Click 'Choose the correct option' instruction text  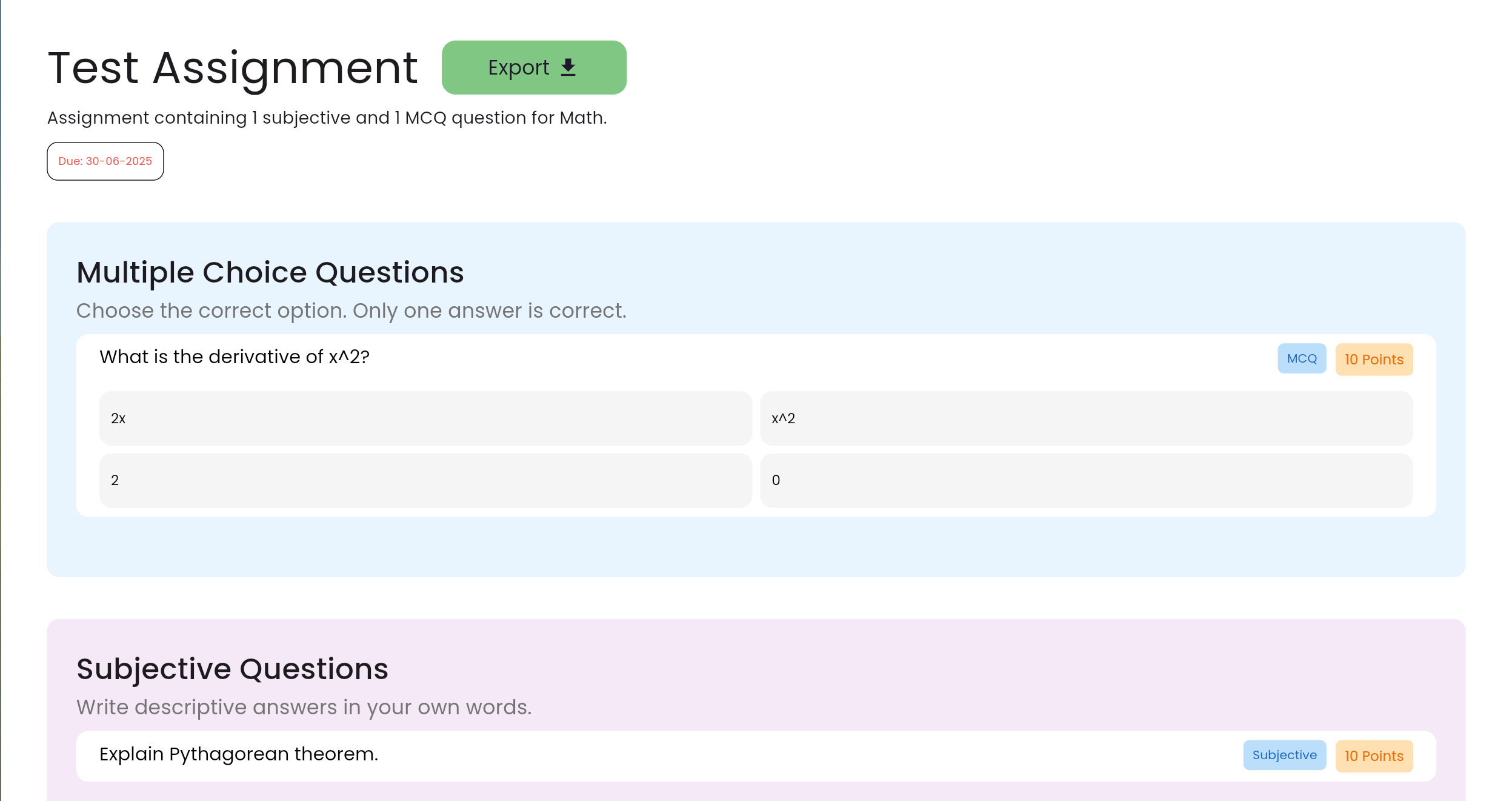351,310
